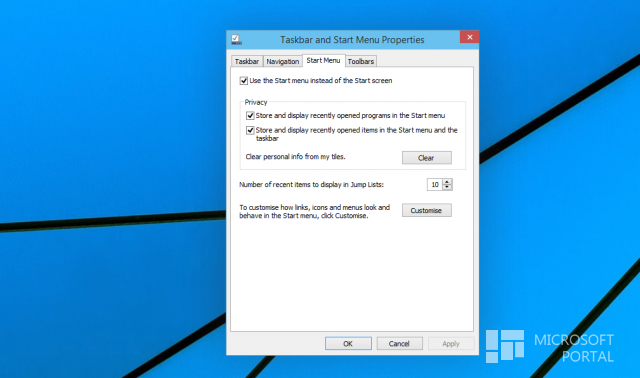
Task: Click Clear to remove personal tile info
Action: pyautogui.click(x=427, y=158)
